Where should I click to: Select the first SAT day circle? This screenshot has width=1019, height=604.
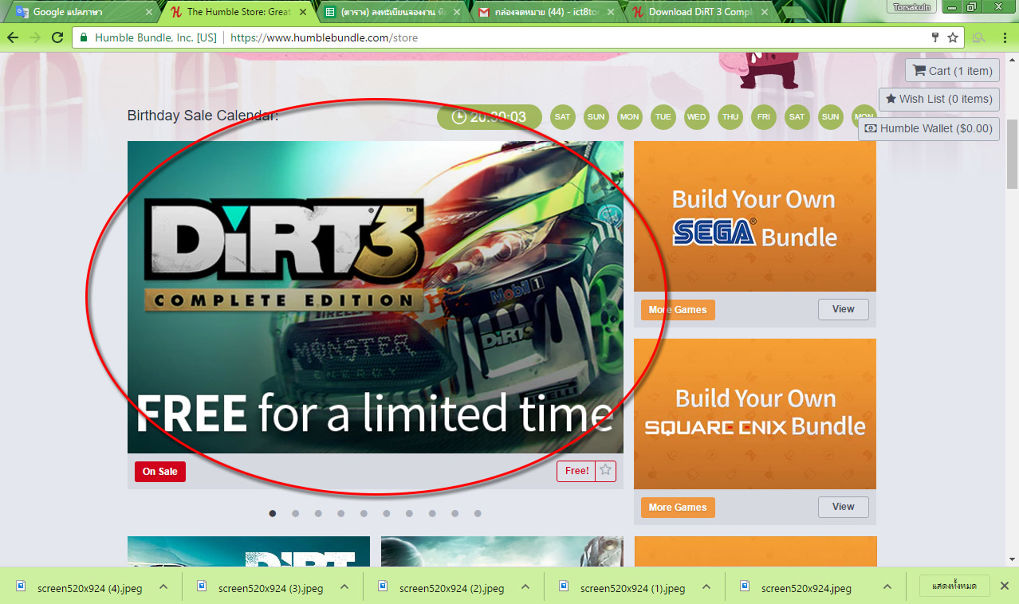[562, 117]
